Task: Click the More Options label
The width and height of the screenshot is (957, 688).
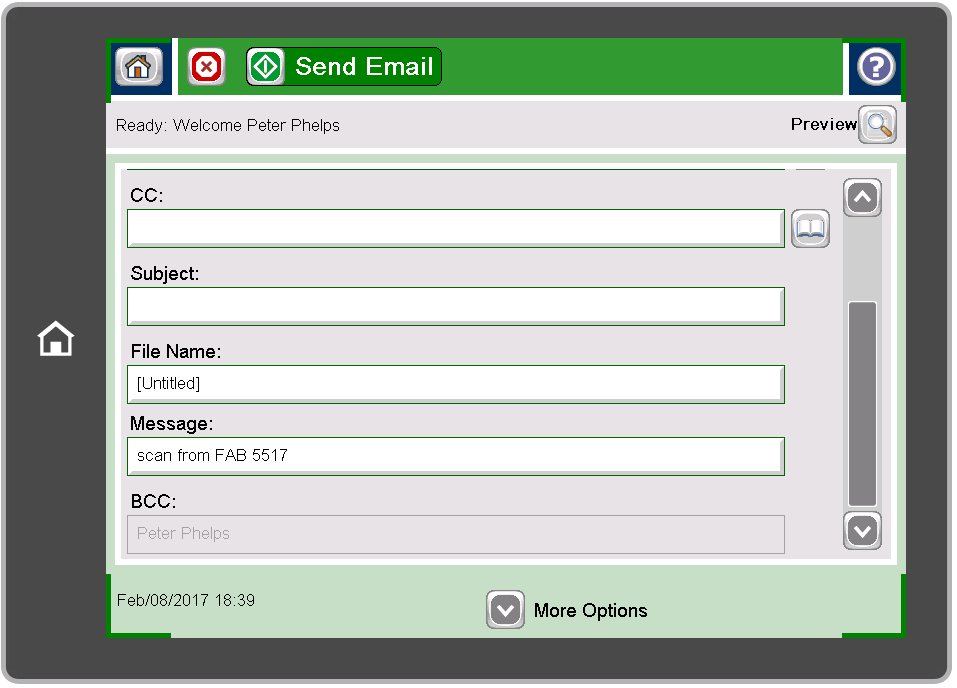Action: 590,610
